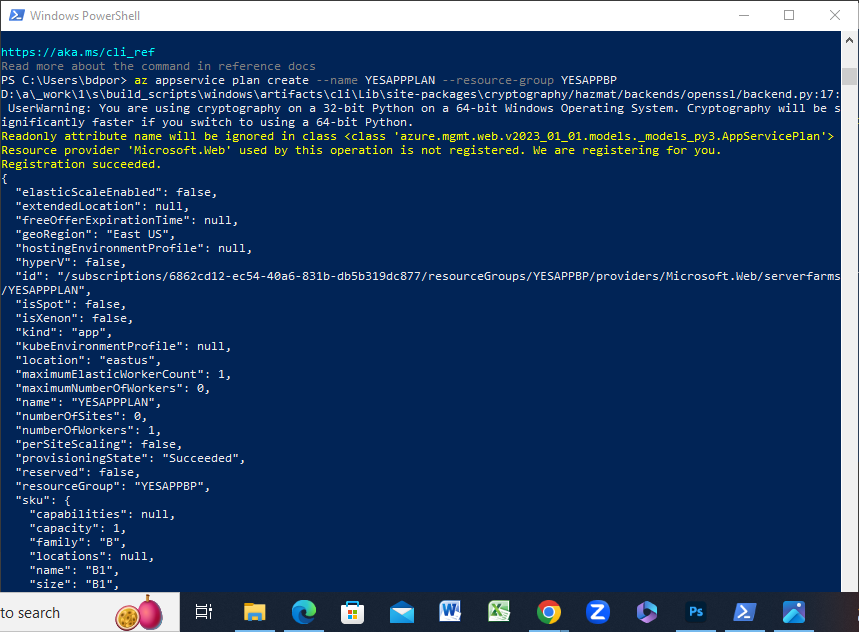Open Google Chrome from the taskbar

coord(548,612)
